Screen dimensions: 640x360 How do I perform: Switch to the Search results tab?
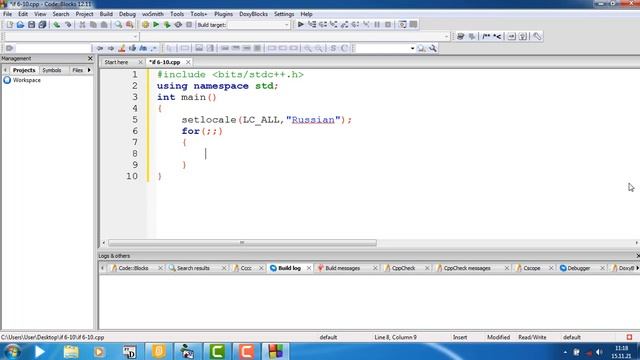pos(193,268)
